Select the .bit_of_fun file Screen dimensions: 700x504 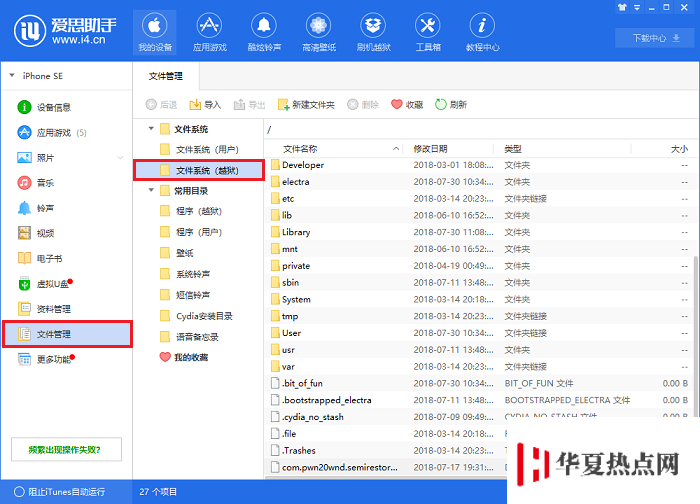point(479,383)
